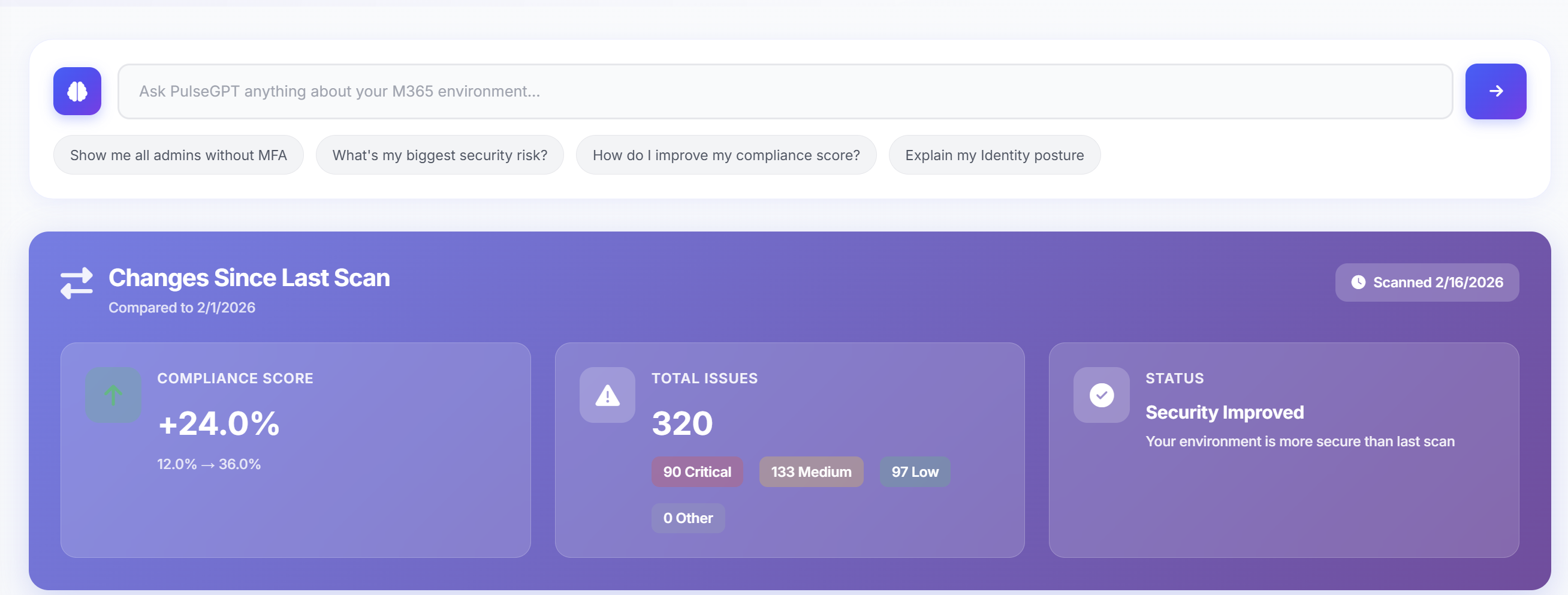The height and width of the screenshot is (595, 1568).
Task: Click the clock icon in the Scanned badge
Action: point(1358,282)
